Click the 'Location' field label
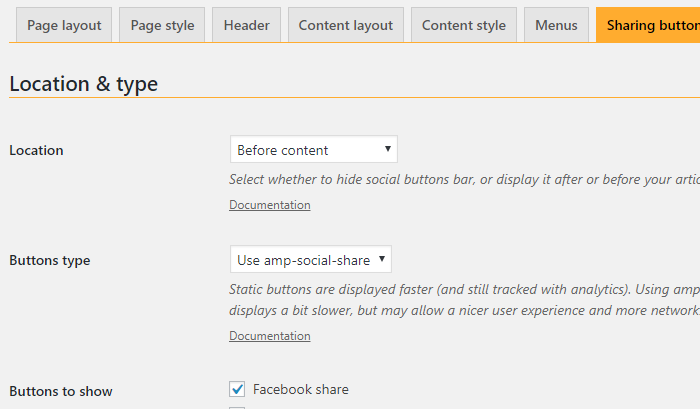The width and height of the screenshot is (700, 409). [36, 150]
